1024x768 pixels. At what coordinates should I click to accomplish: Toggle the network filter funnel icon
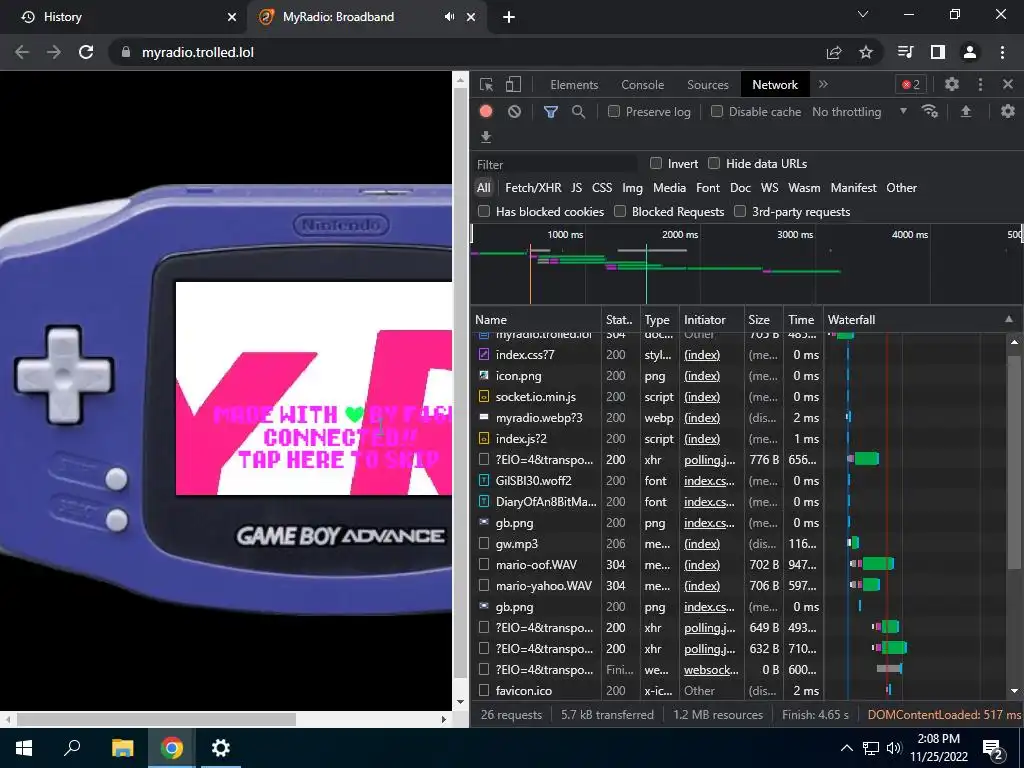pos(551,112)
